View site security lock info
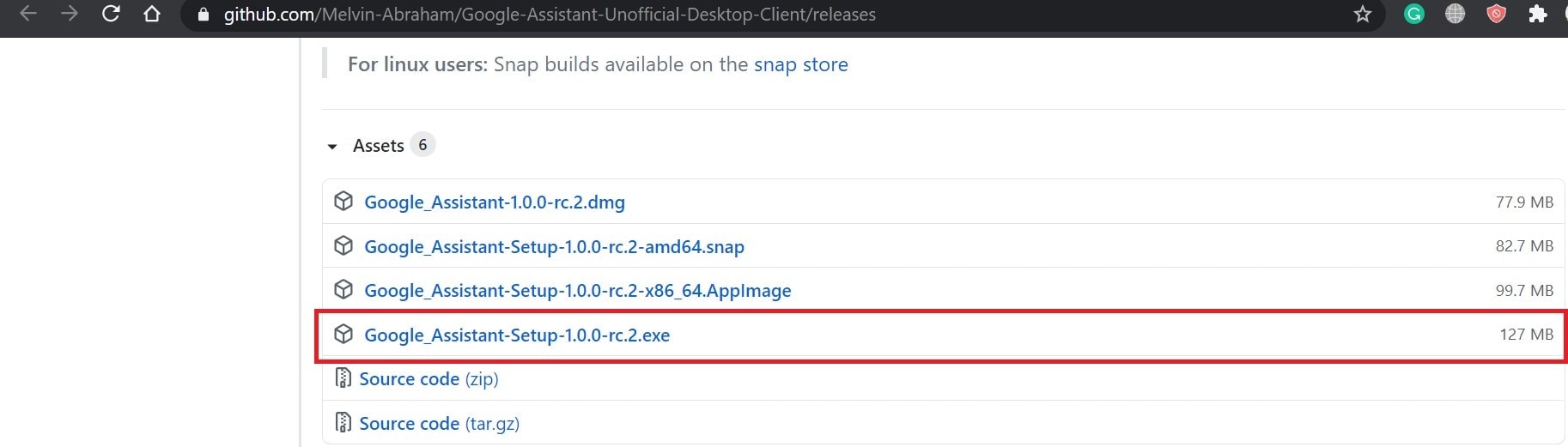This screenshot has width=1568, height=447. click(x=204, y=15)
